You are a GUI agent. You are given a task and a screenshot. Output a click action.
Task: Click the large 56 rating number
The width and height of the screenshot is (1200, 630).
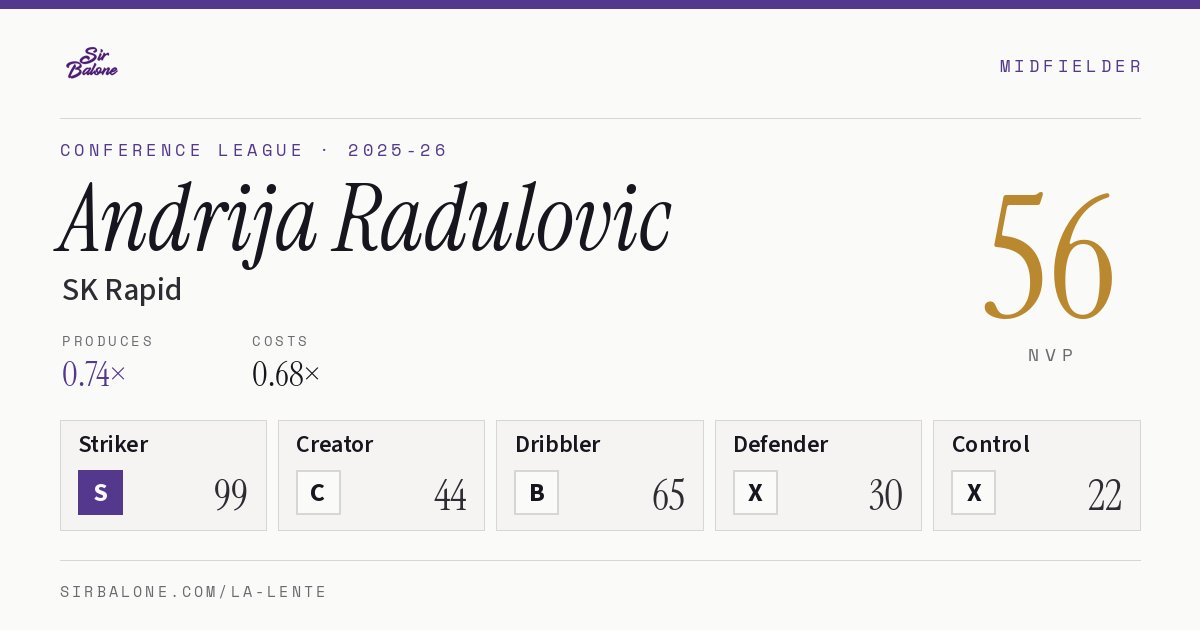[x=1050, y=256]
